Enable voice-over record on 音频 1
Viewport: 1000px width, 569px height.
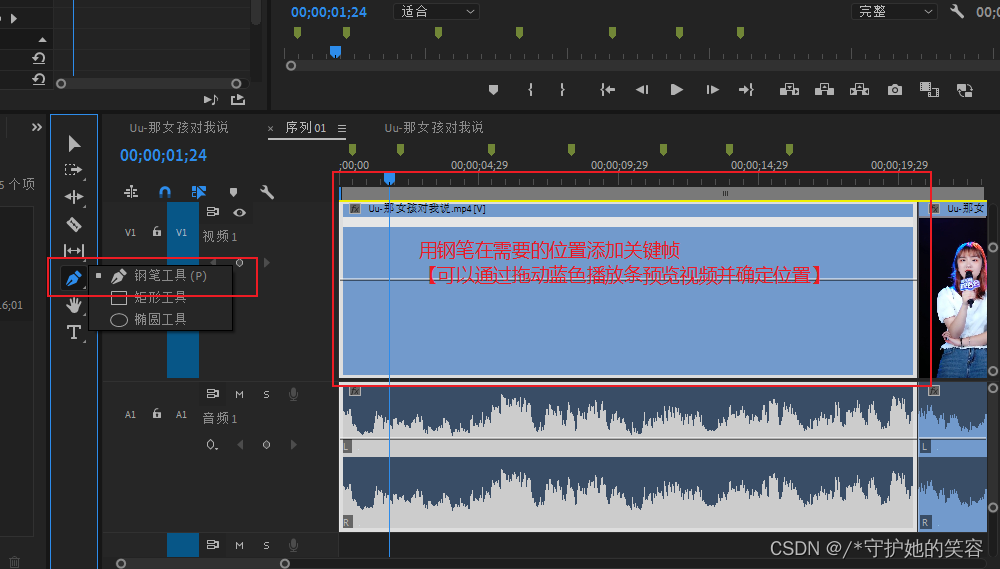tap(293, 394)
